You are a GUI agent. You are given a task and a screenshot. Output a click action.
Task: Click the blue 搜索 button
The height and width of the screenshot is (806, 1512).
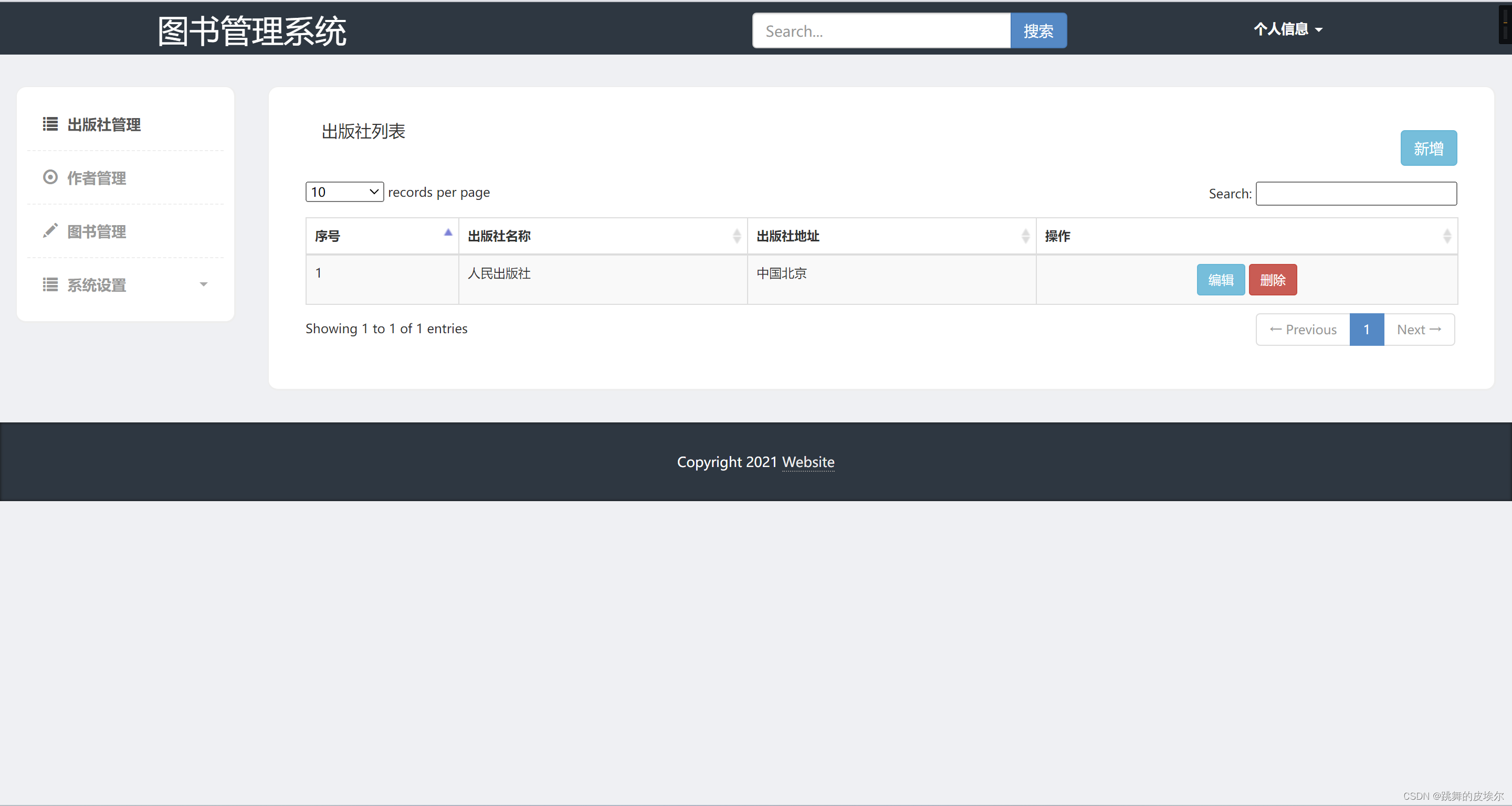click(1038, 31)
